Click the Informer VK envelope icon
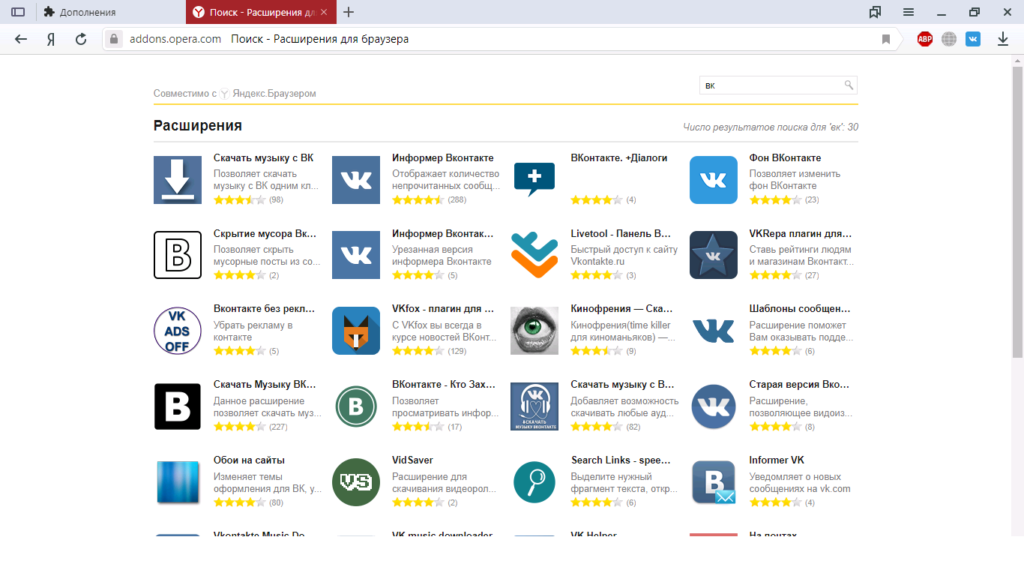Screen dimensions: 1024x576 pos(713,482)
